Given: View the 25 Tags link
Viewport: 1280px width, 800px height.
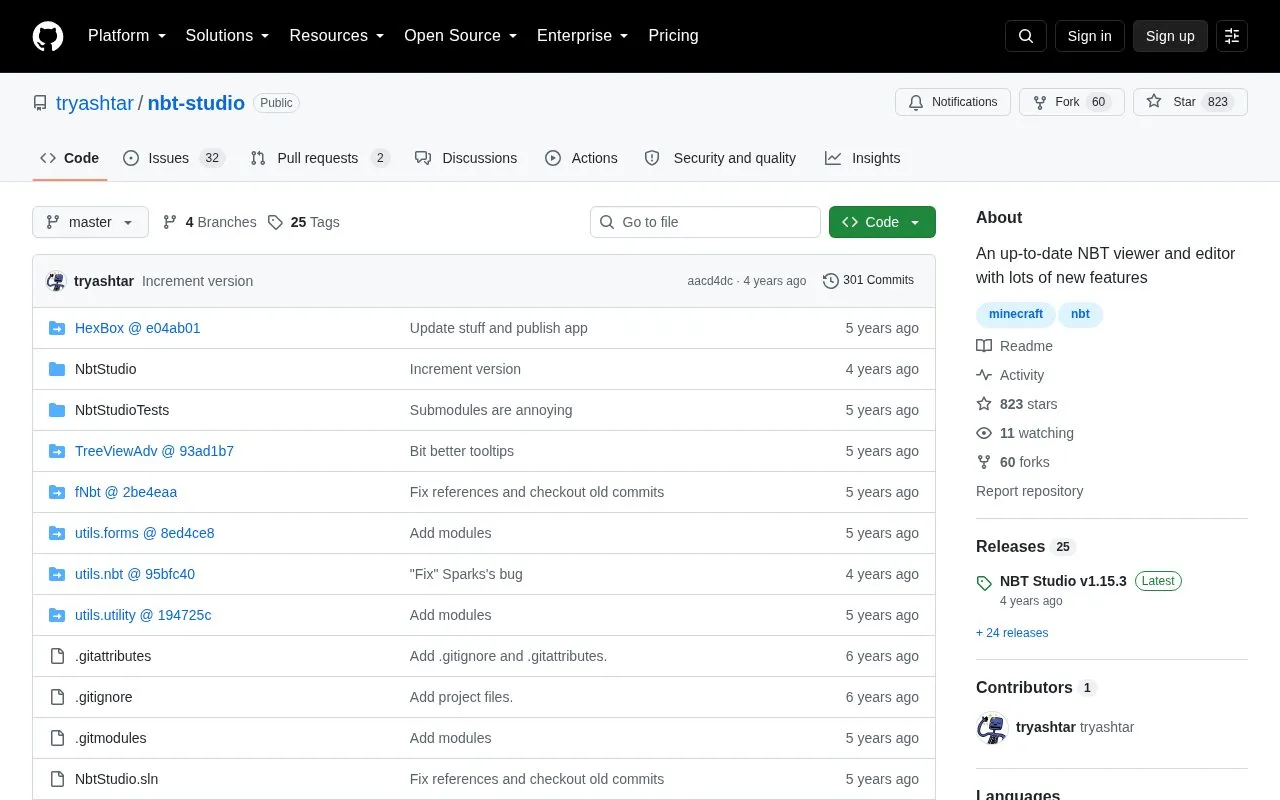Looking at the screenshot, I should [x=303, y=222].
